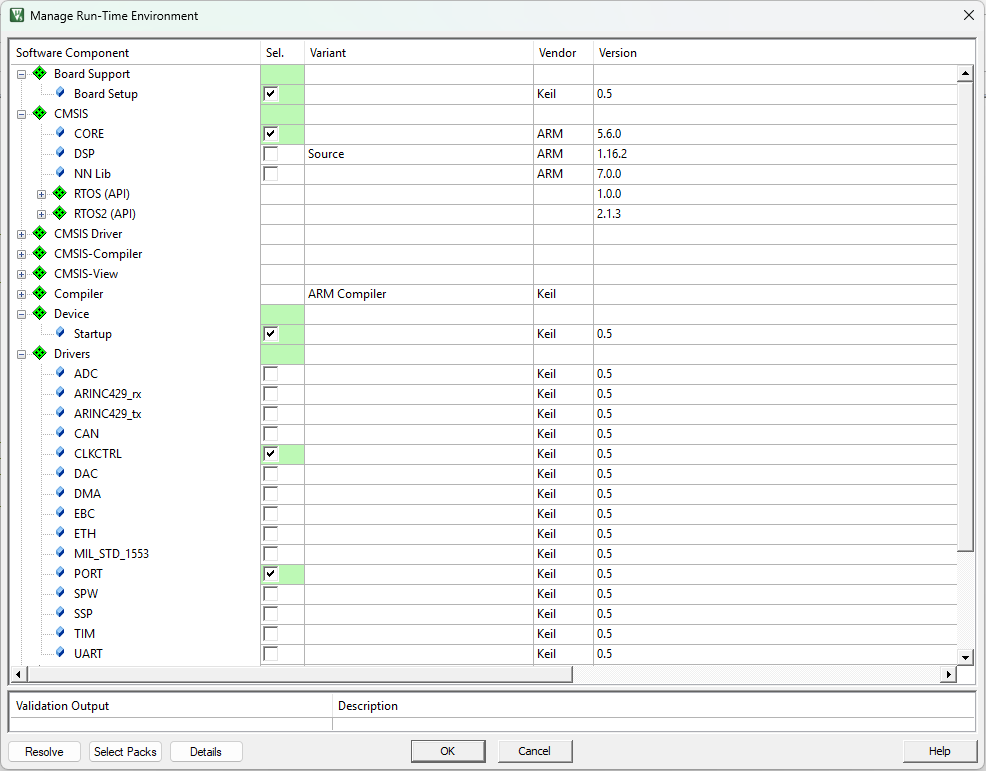
Task: Open the Select Packs dialog
Action: [125, 751]
